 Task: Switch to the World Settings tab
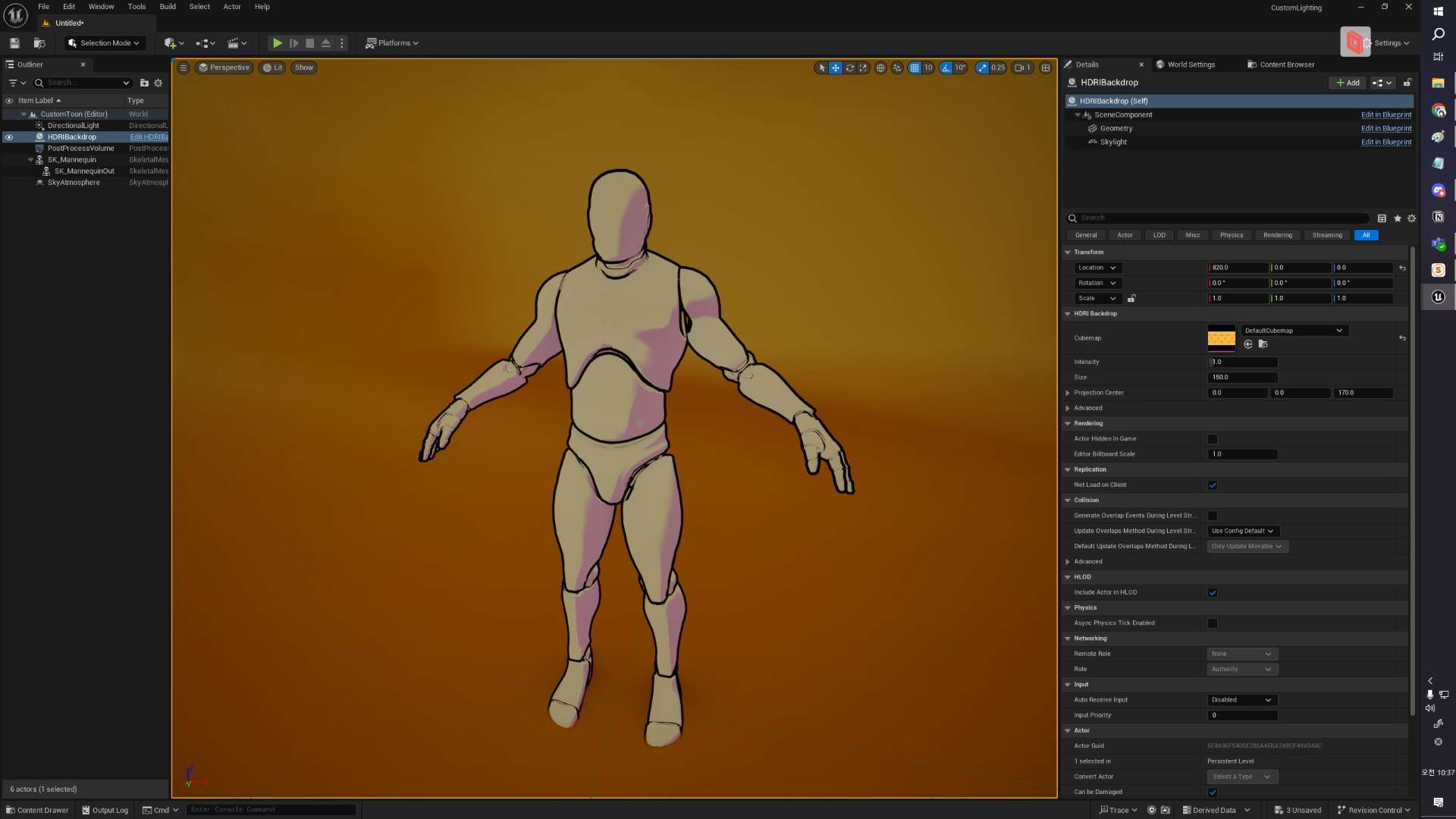point(1191,64)
